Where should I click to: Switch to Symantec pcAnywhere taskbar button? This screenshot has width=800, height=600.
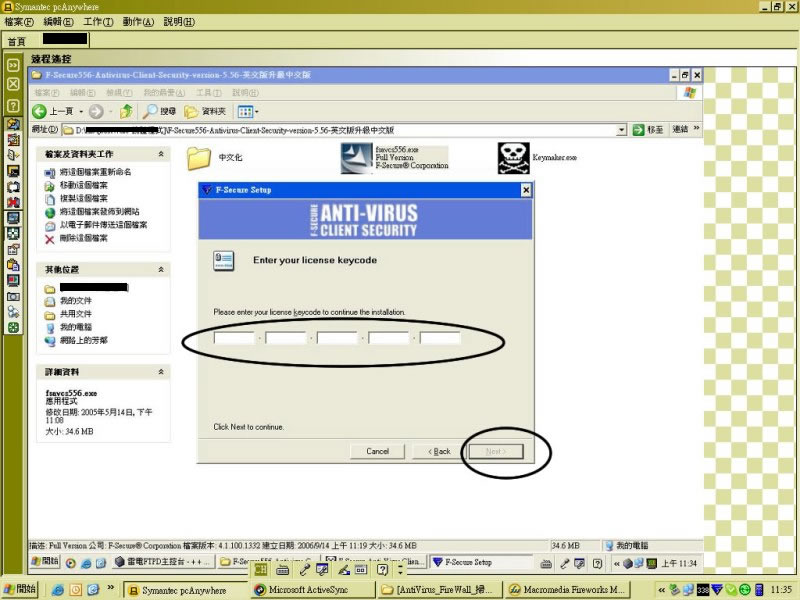[x=185, y=590]
